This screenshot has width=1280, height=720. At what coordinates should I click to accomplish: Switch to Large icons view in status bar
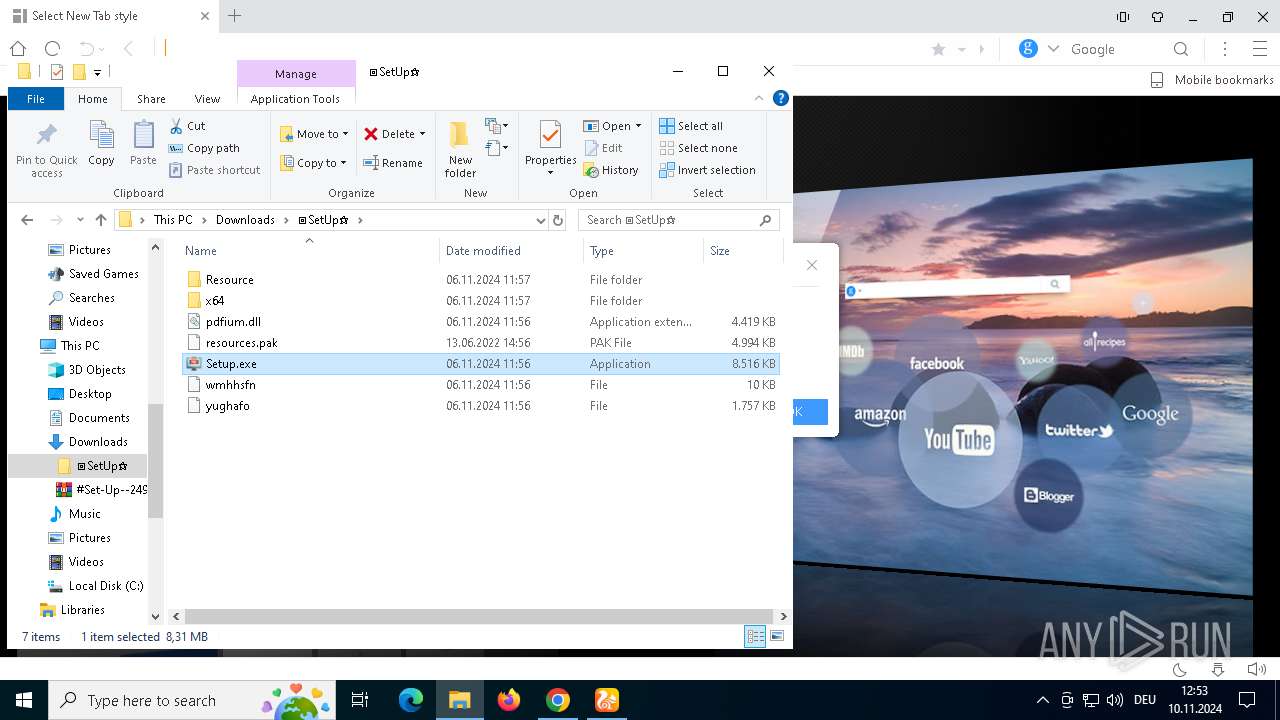coord(777,636)
